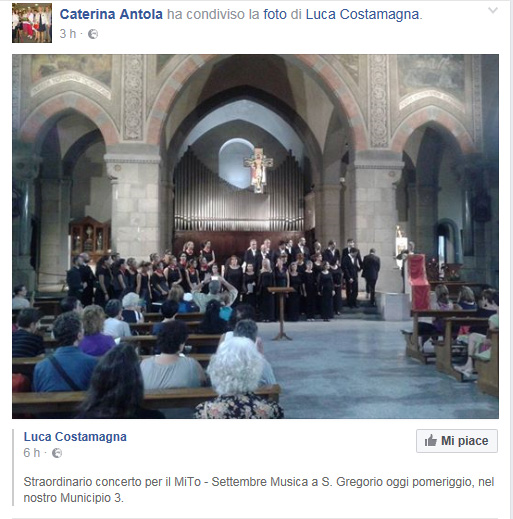Open the post options chevron menu

coord(493,10)
